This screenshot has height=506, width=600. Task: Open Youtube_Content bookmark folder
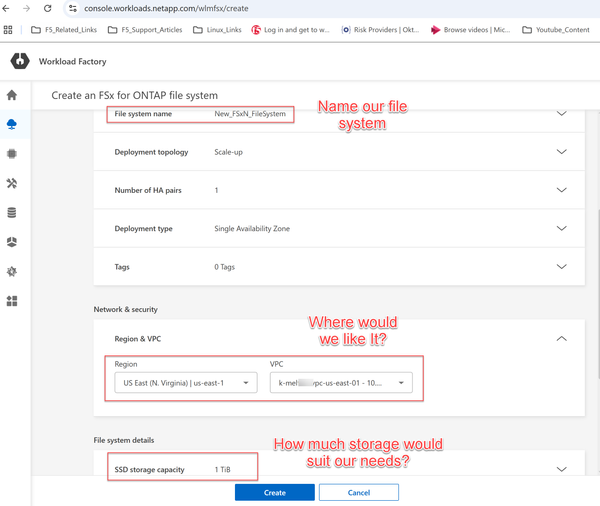556,30
